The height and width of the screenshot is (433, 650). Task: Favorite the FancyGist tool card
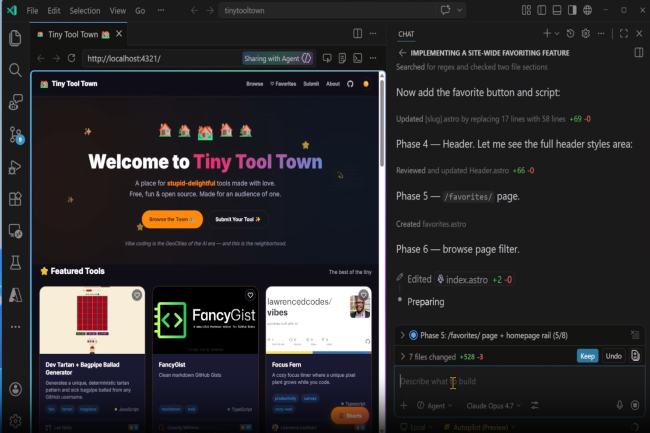point(251,296)
